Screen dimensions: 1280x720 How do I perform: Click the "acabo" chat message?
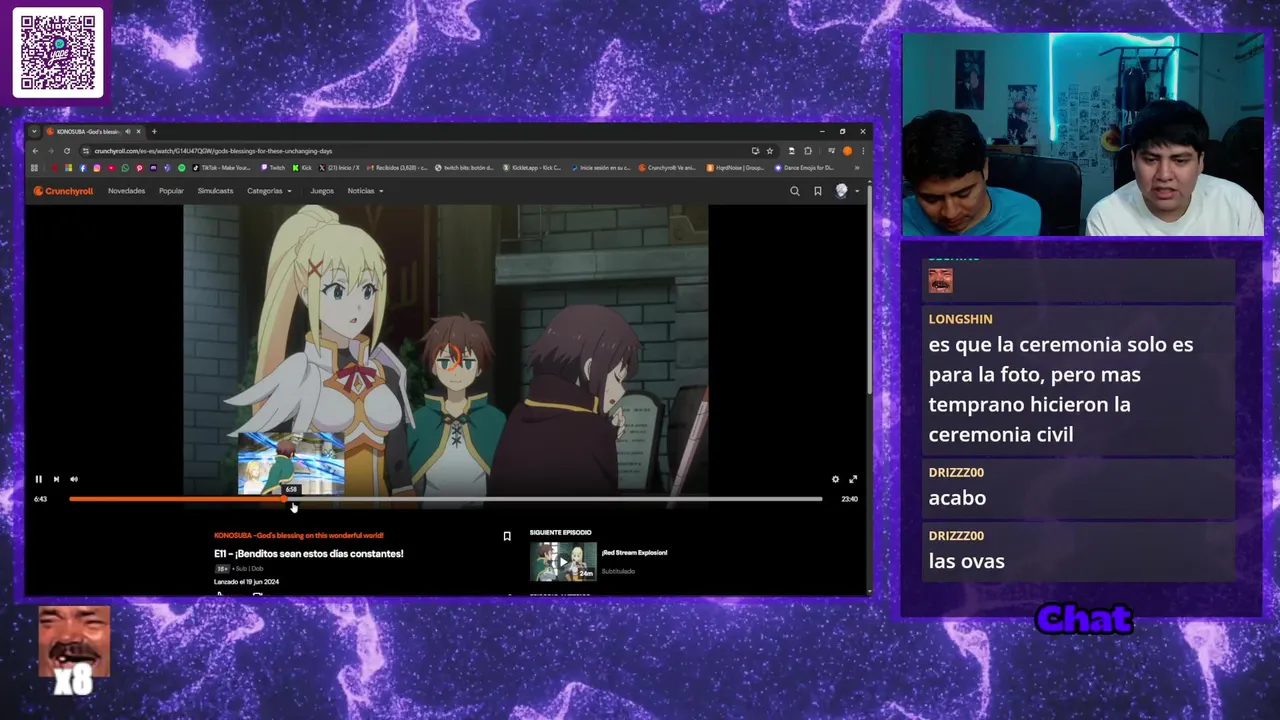(957, 498)
